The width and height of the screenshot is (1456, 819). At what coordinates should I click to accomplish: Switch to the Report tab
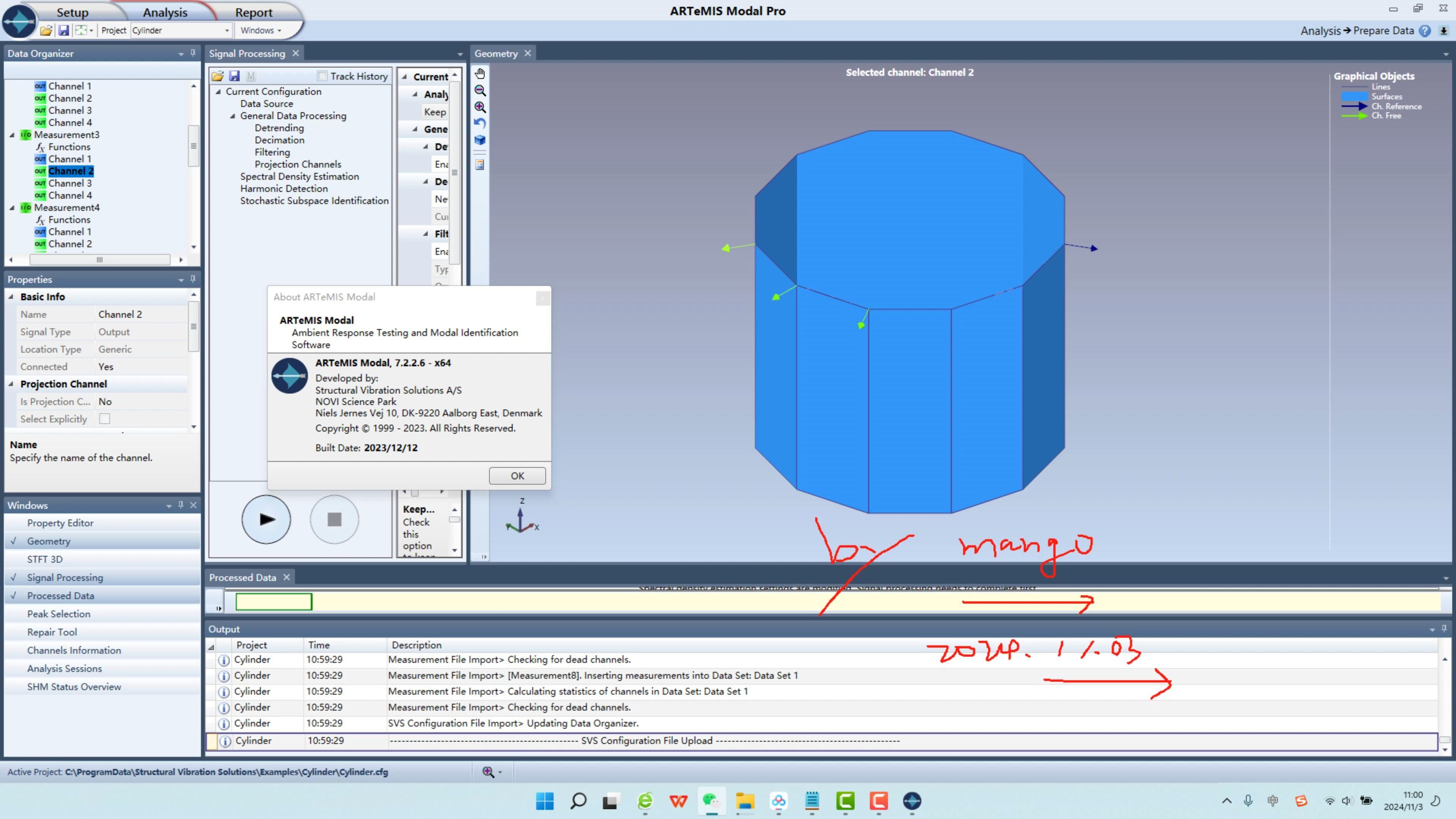(254, 13)
